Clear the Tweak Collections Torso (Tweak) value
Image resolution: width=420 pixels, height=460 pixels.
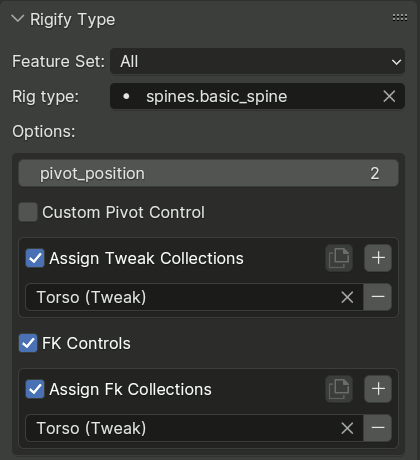tap(347, 297)
